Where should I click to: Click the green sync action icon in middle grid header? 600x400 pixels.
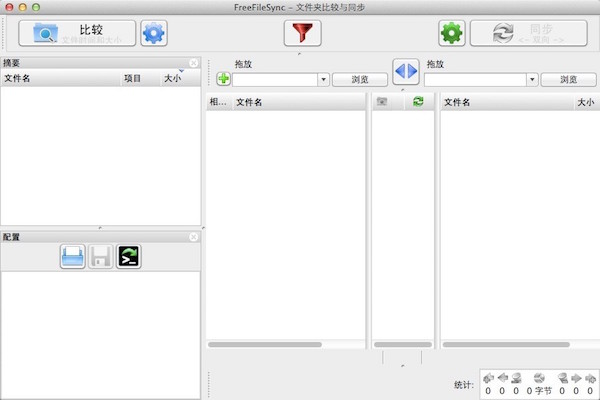pyautogui.click(x=418, y=101)
